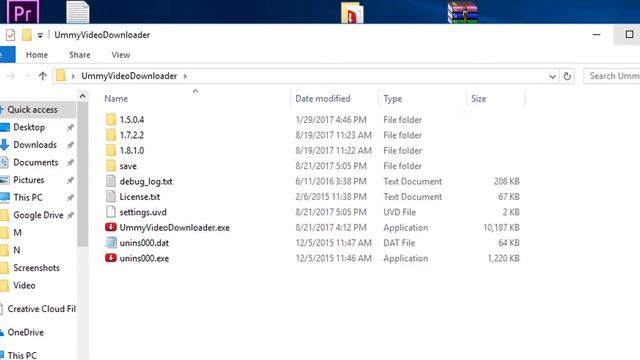This screenshot has width=640, height=360.
Task: Select Quick access in navigation pane
Action: click(32, 110)
